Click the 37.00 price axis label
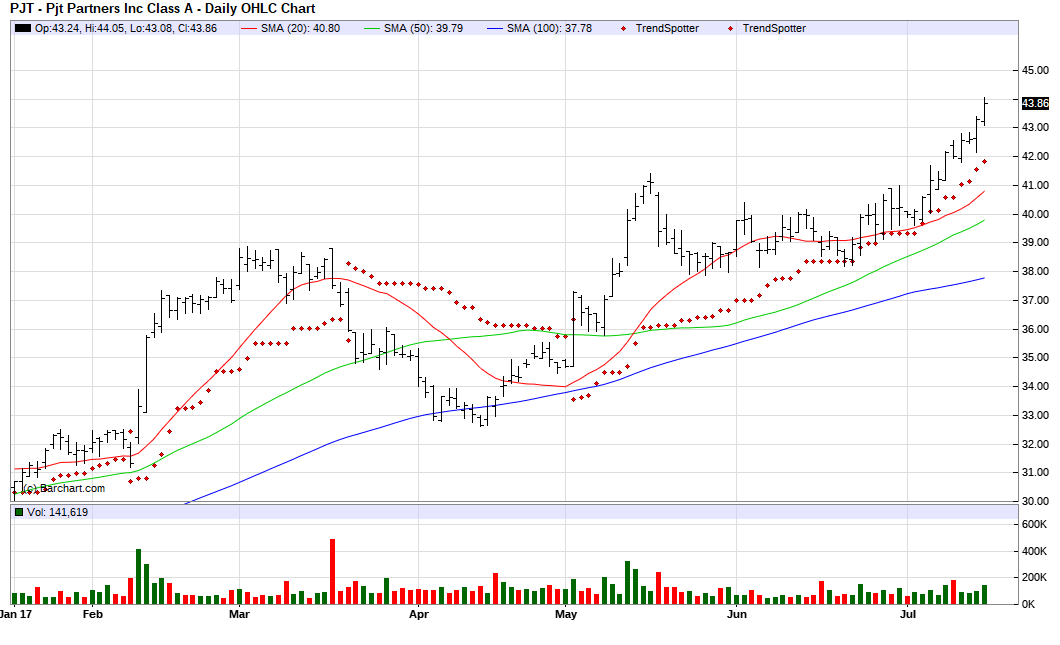 click(x=1035, y=300)
